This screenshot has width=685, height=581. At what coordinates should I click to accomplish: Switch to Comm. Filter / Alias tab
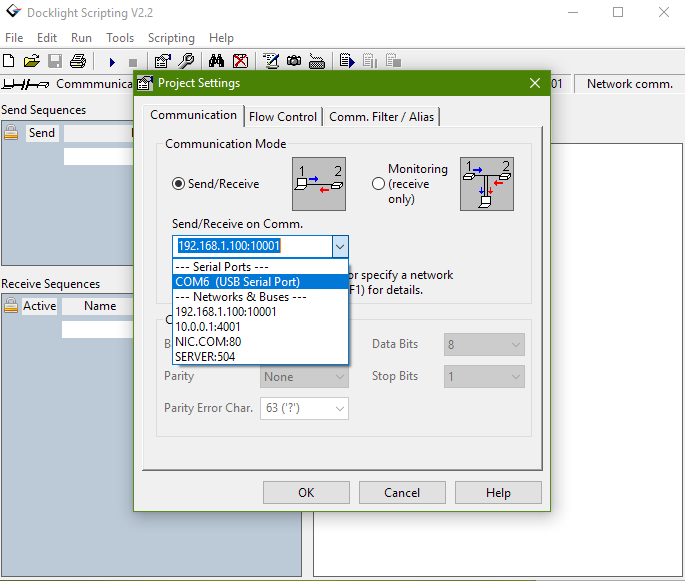point(381,117)
